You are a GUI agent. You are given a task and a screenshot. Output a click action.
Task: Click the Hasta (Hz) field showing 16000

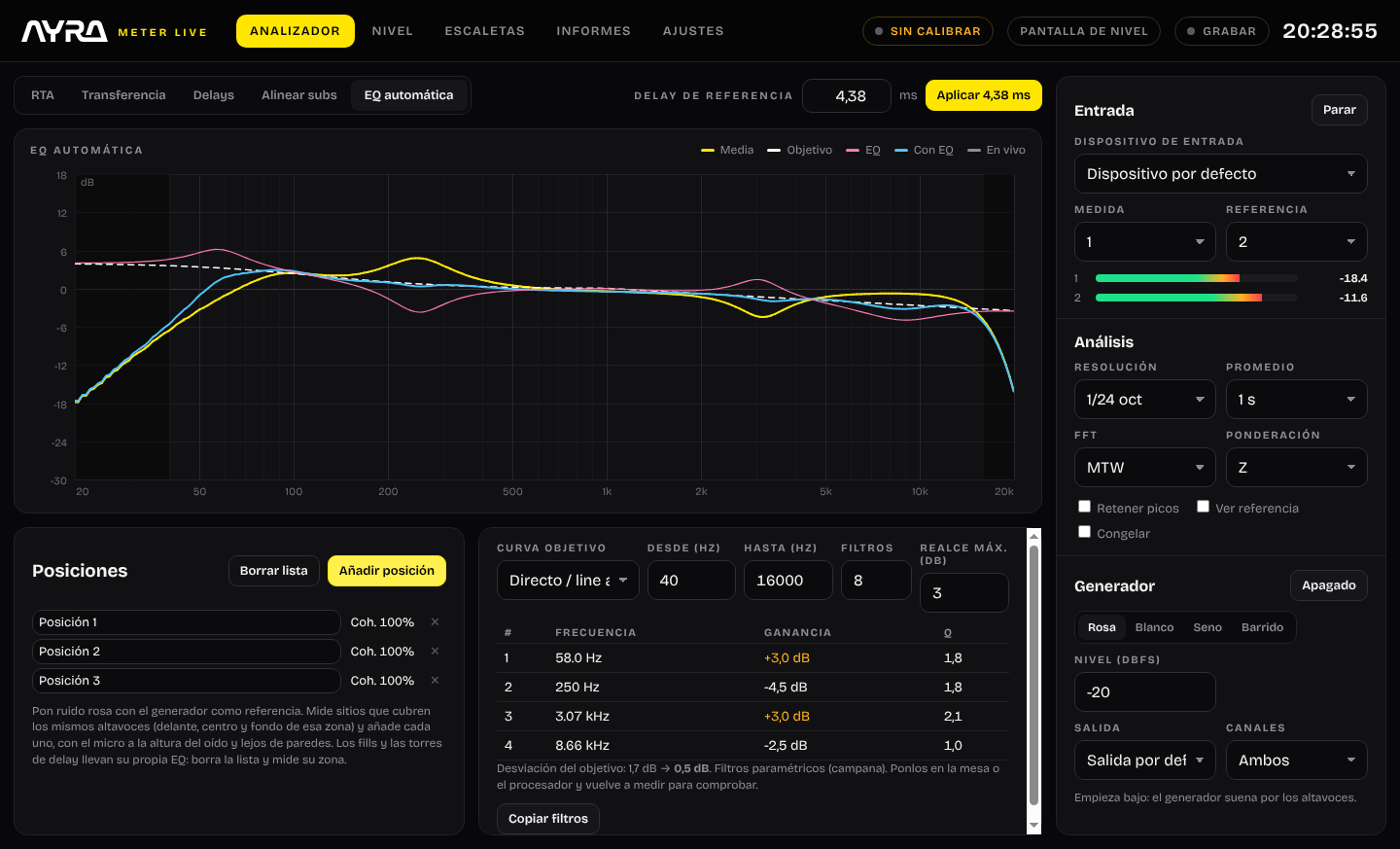point(788,581)
